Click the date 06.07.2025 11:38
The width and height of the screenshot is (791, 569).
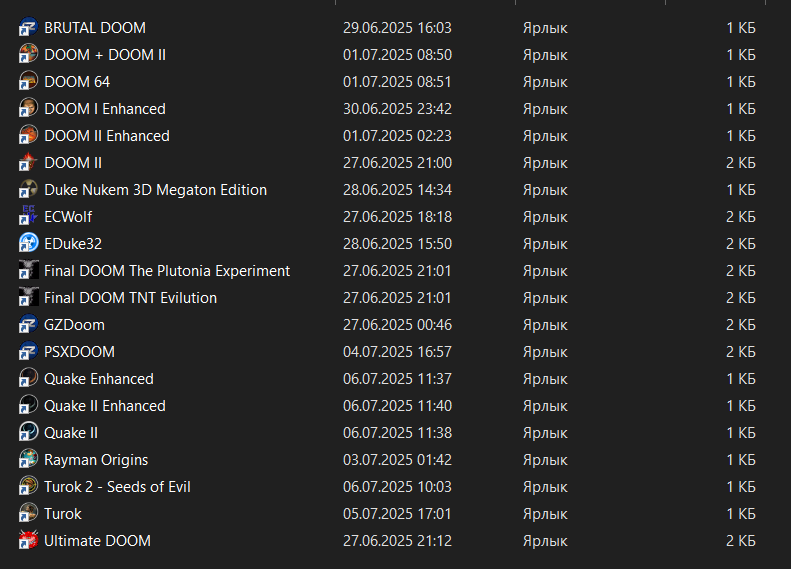tap(398, 433)
